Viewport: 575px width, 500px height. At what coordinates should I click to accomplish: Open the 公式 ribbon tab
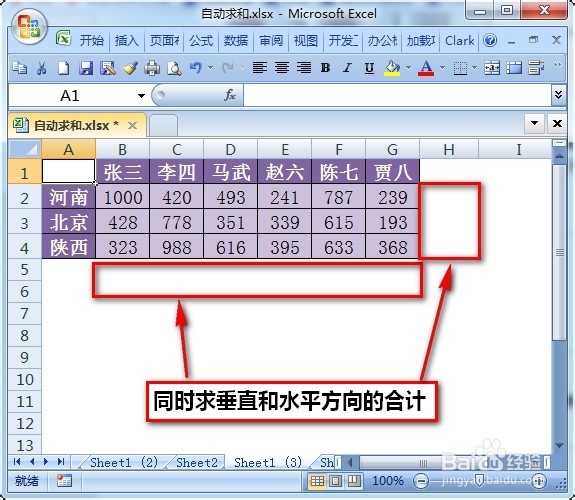point(201,40)
